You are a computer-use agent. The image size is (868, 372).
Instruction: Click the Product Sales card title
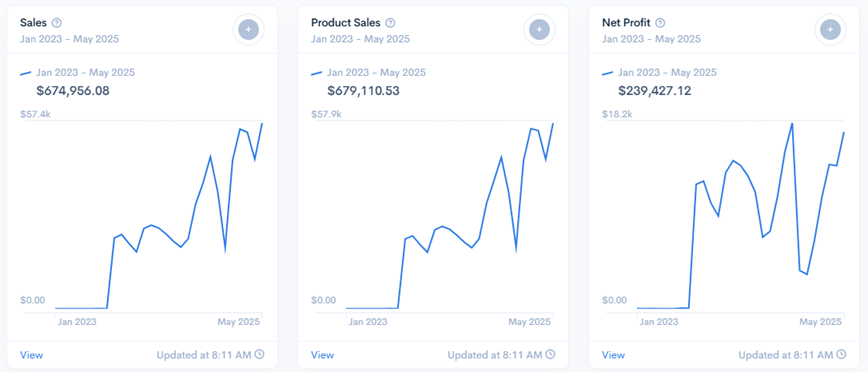click(x=345, y=23)
